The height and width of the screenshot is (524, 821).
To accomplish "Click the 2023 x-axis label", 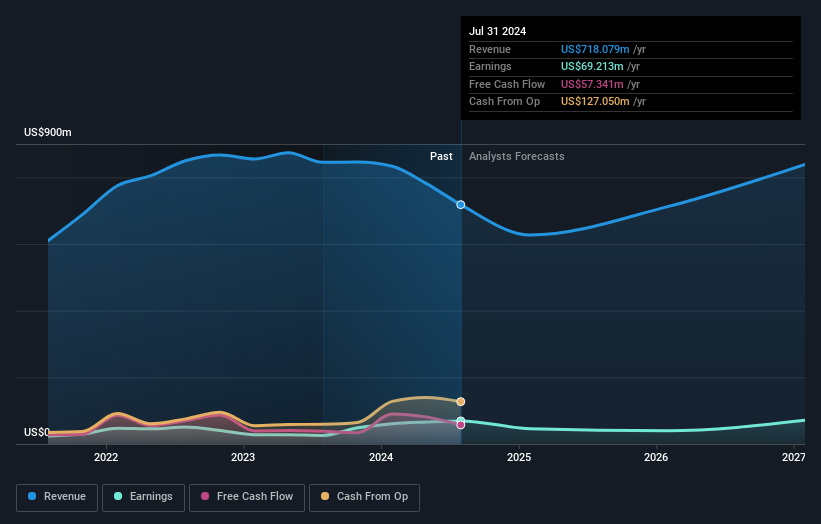I will click(x=243, y=457).
